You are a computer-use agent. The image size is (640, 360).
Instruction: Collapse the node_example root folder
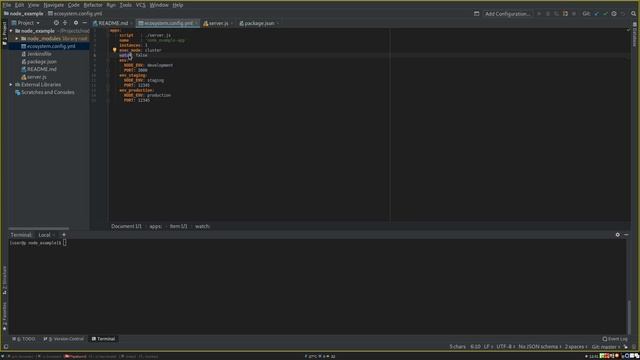pos(11,31)
